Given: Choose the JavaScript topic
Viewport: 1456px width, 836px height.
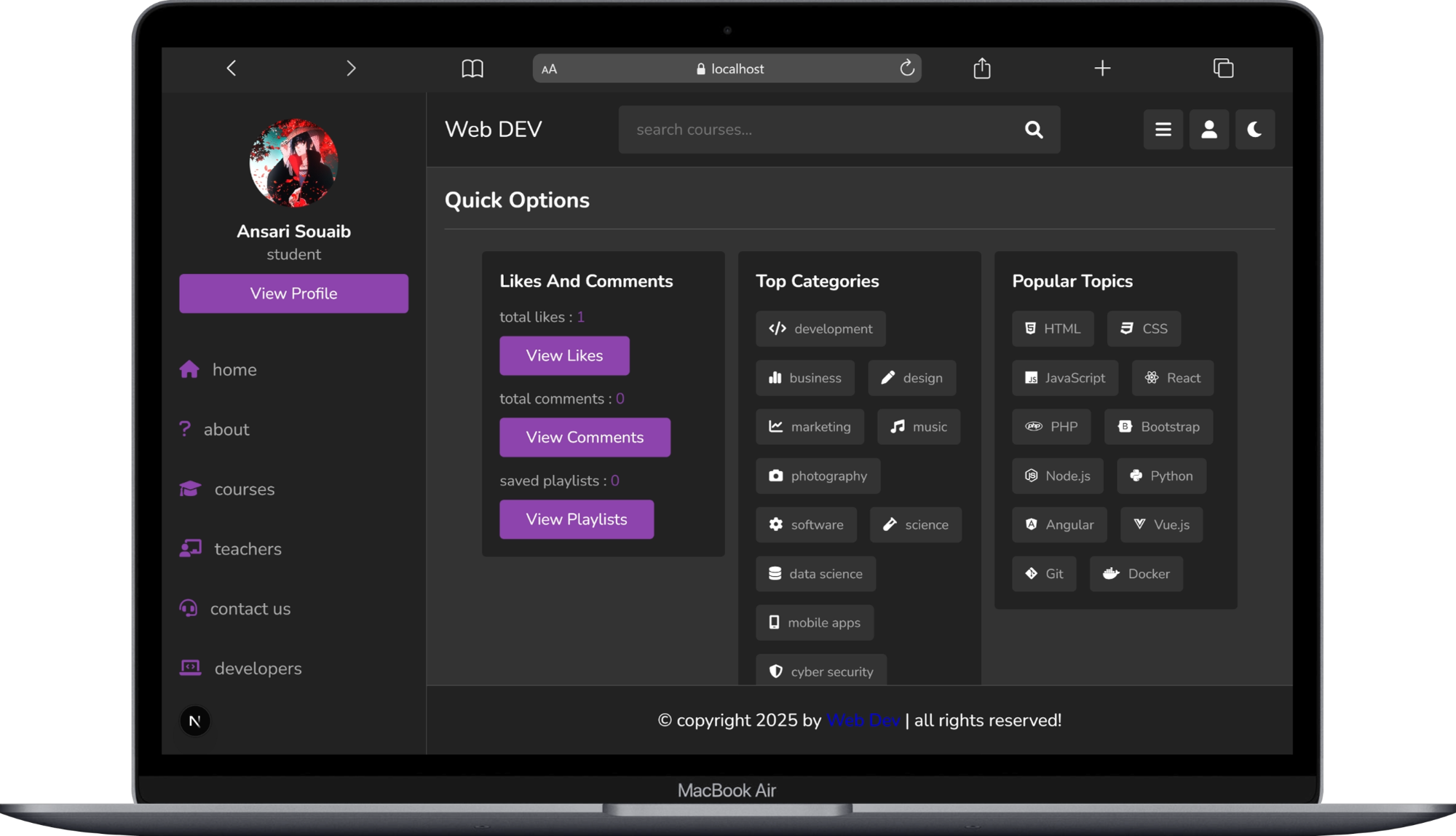Looking at the screenshot, I should 1065,378.
